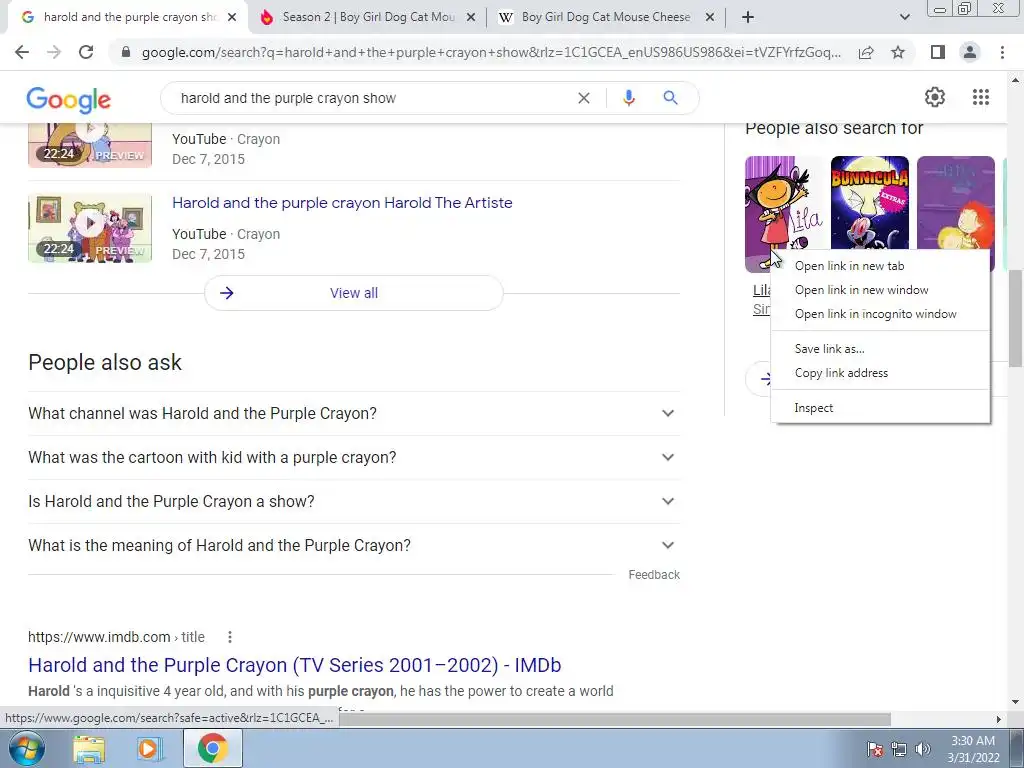1024x768 pixels.
Task: Run search with the magnifier icon
Action: click(x=670, y=98)
